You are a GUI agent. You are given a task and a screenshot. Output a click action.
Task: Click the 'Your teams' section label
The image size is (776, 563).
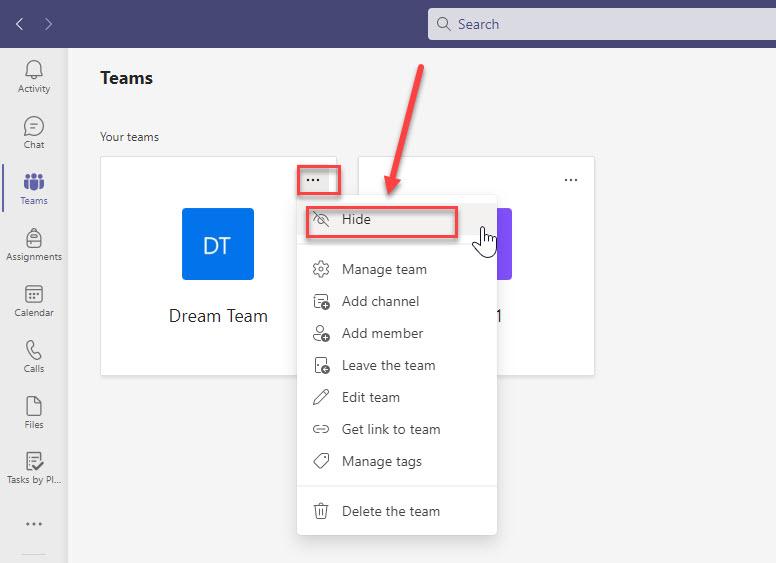coord(129,137)
